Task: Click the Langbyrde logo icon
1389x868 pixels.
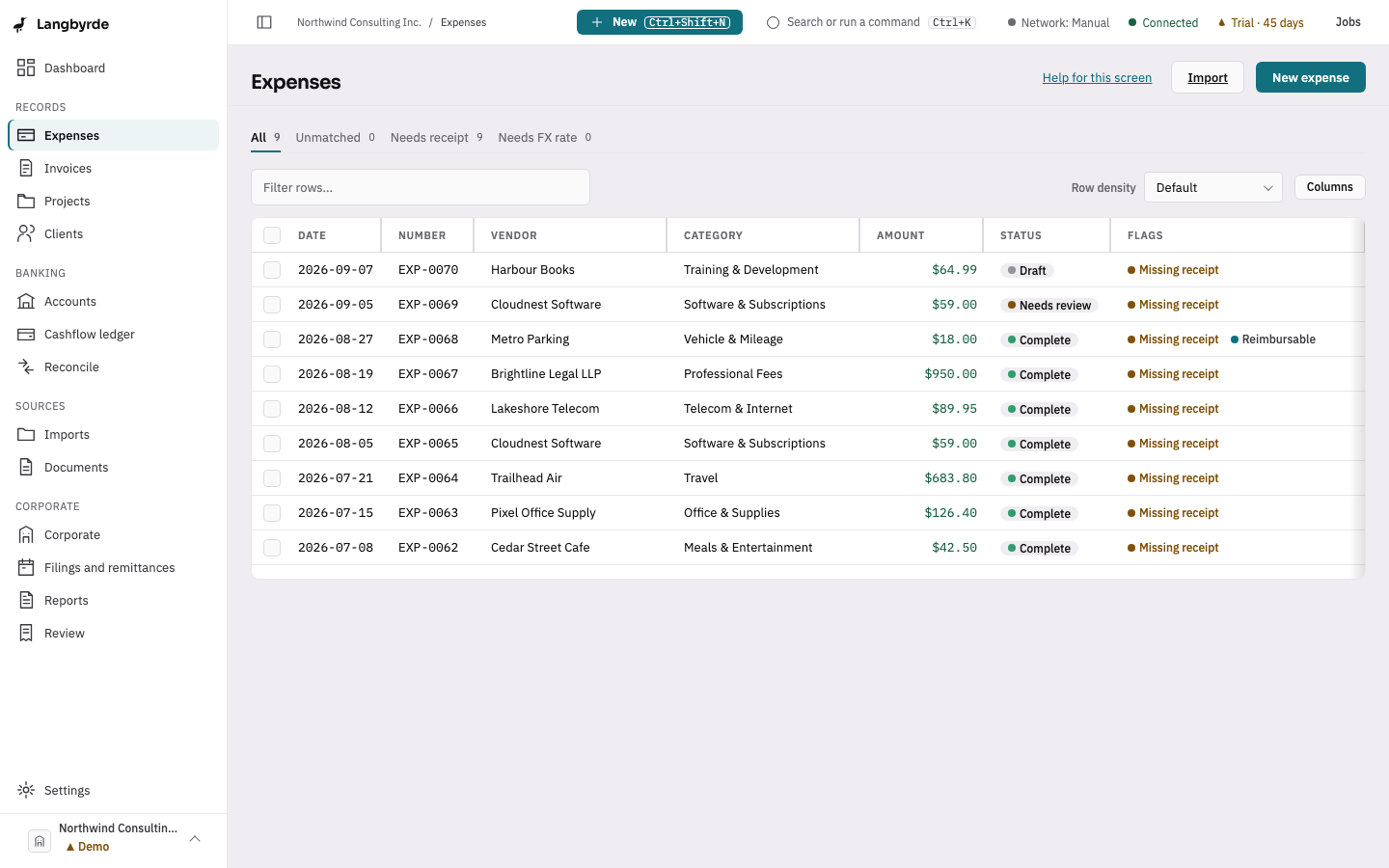Action: pos(20,24)
